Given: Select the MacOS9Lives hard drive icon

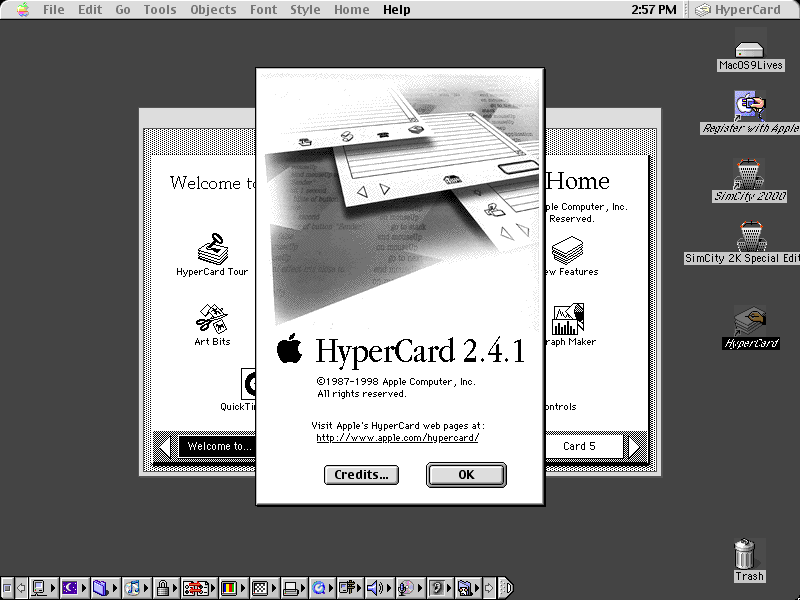Looking at the screenshot, I should 749,49.
